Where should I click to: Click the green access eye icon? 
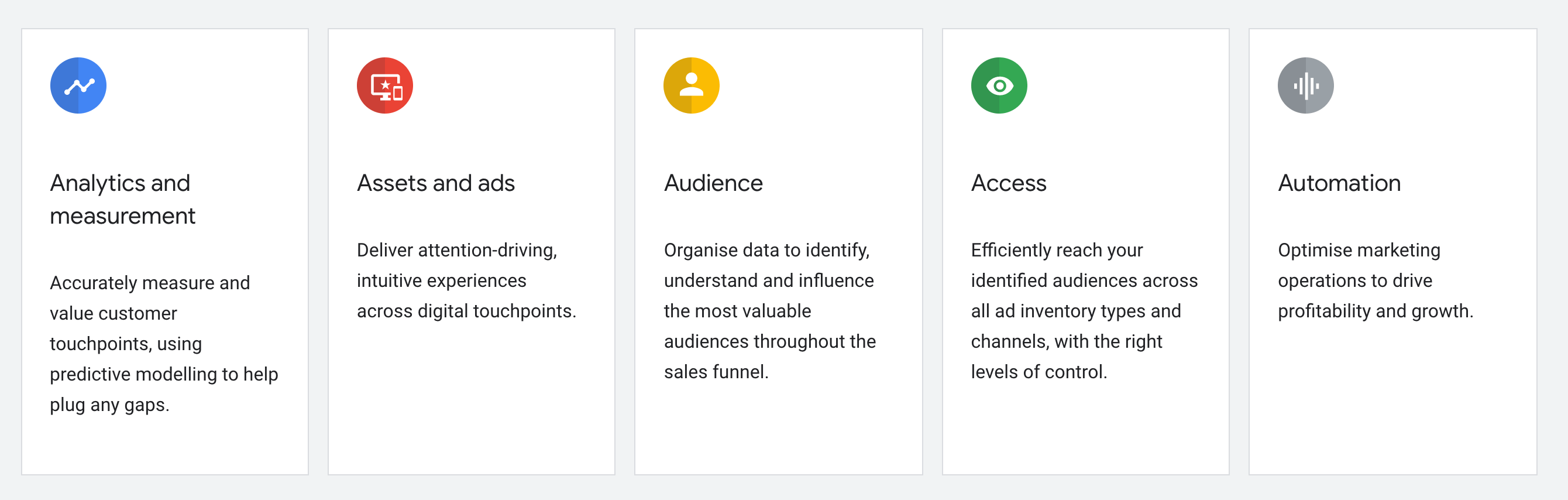point(999,86)
